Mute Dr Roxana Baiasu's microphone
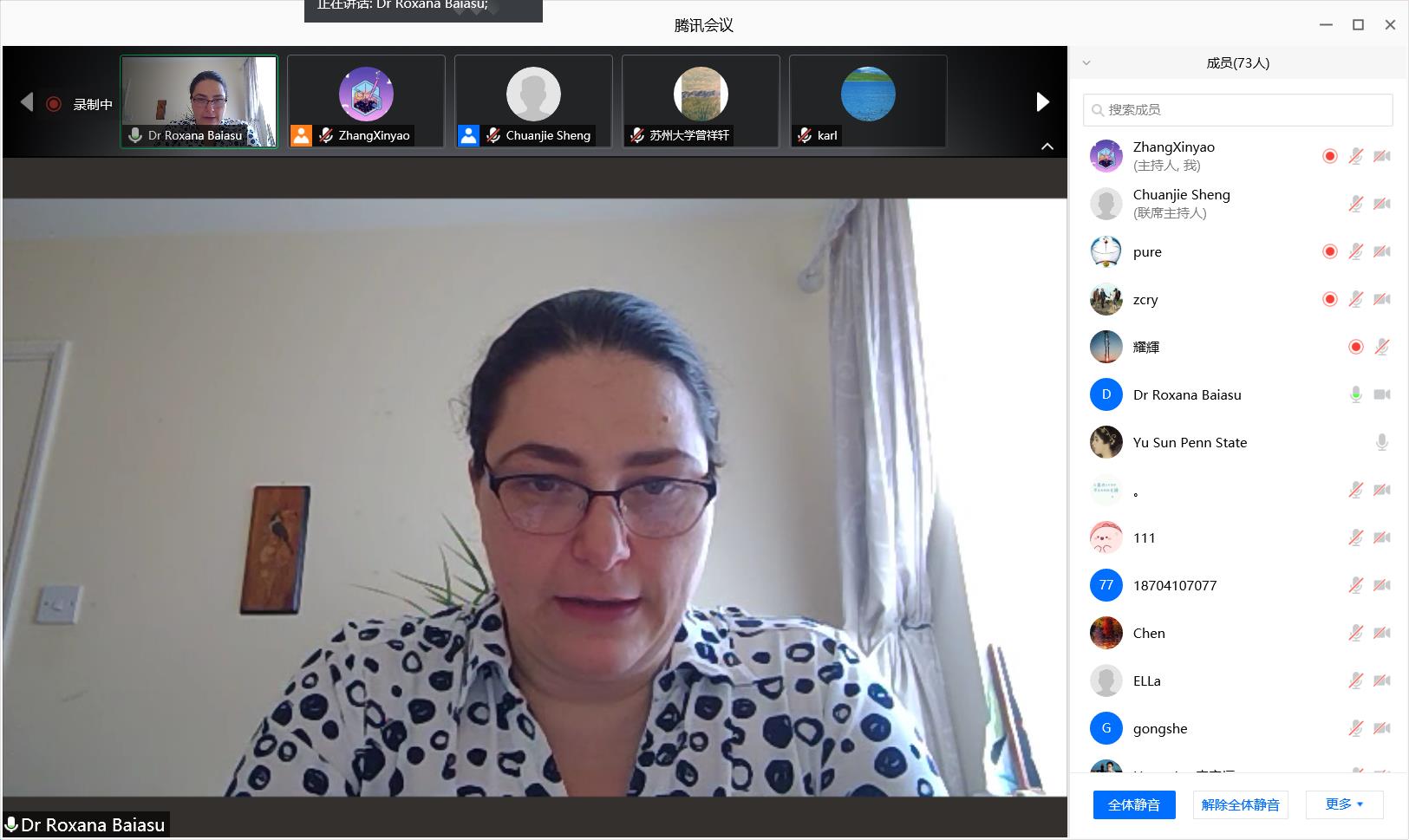 click(1355, 394)
